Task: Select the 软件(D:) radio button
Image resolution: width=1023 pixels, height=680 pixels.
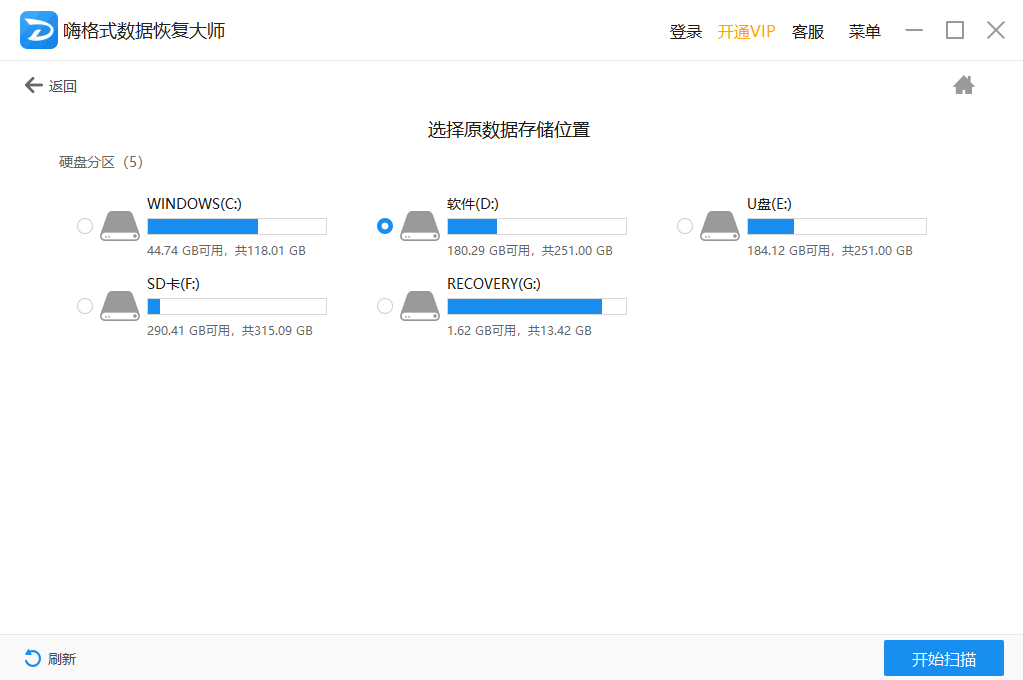Action: [x=385, y=226]
